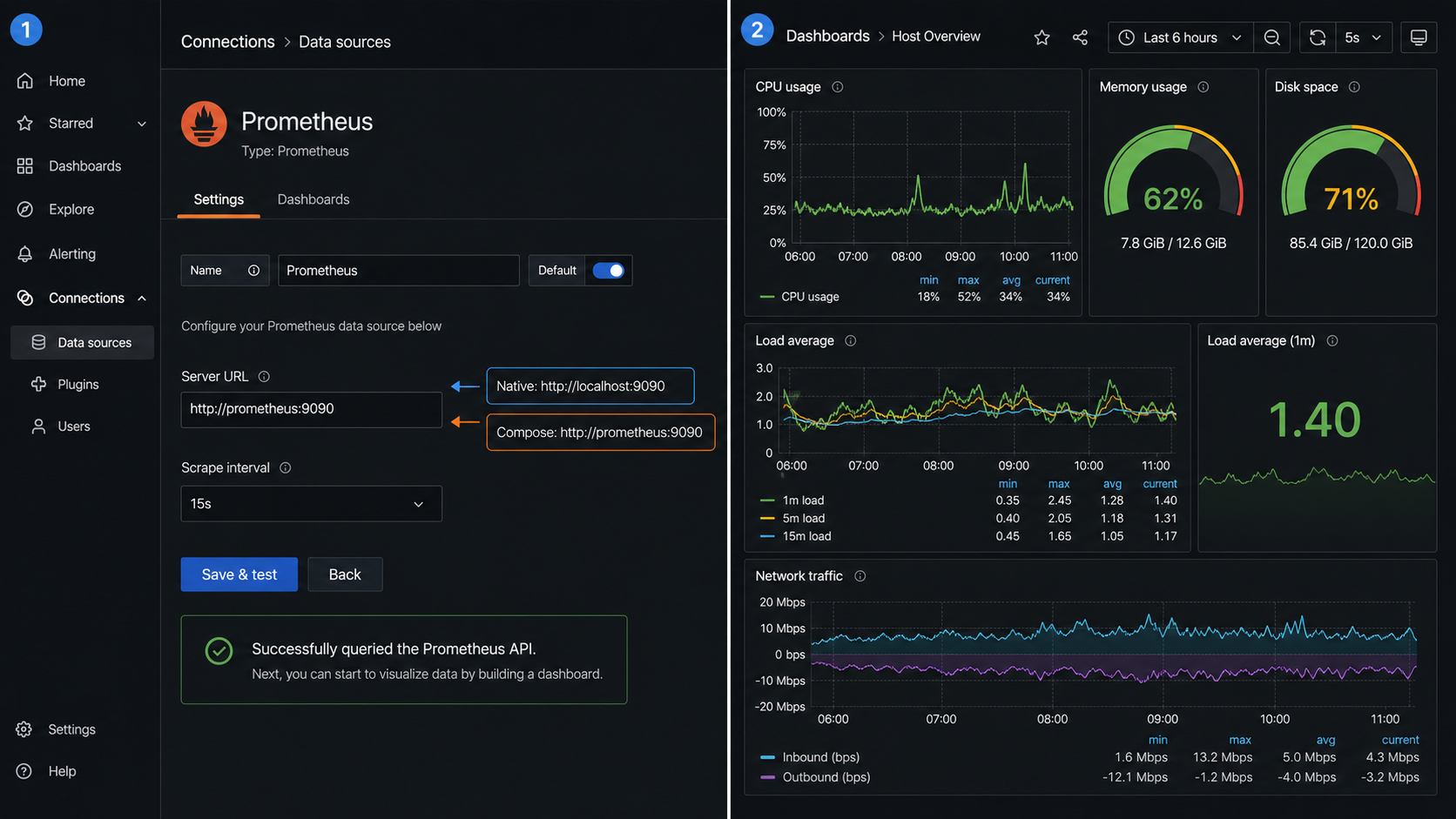1456x819 pixels.
Task: Click the CPU usage panel info icon
Action: point(838,87)
